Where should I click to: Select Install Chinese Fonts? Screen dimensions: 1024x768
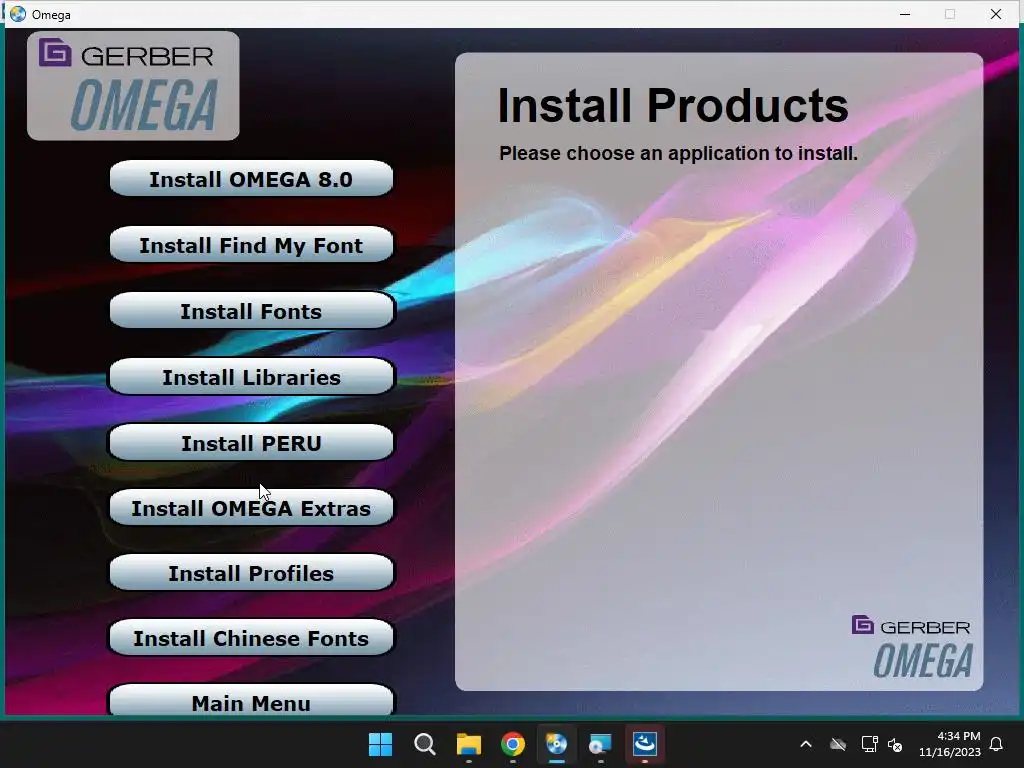click(x=251, y=637)
